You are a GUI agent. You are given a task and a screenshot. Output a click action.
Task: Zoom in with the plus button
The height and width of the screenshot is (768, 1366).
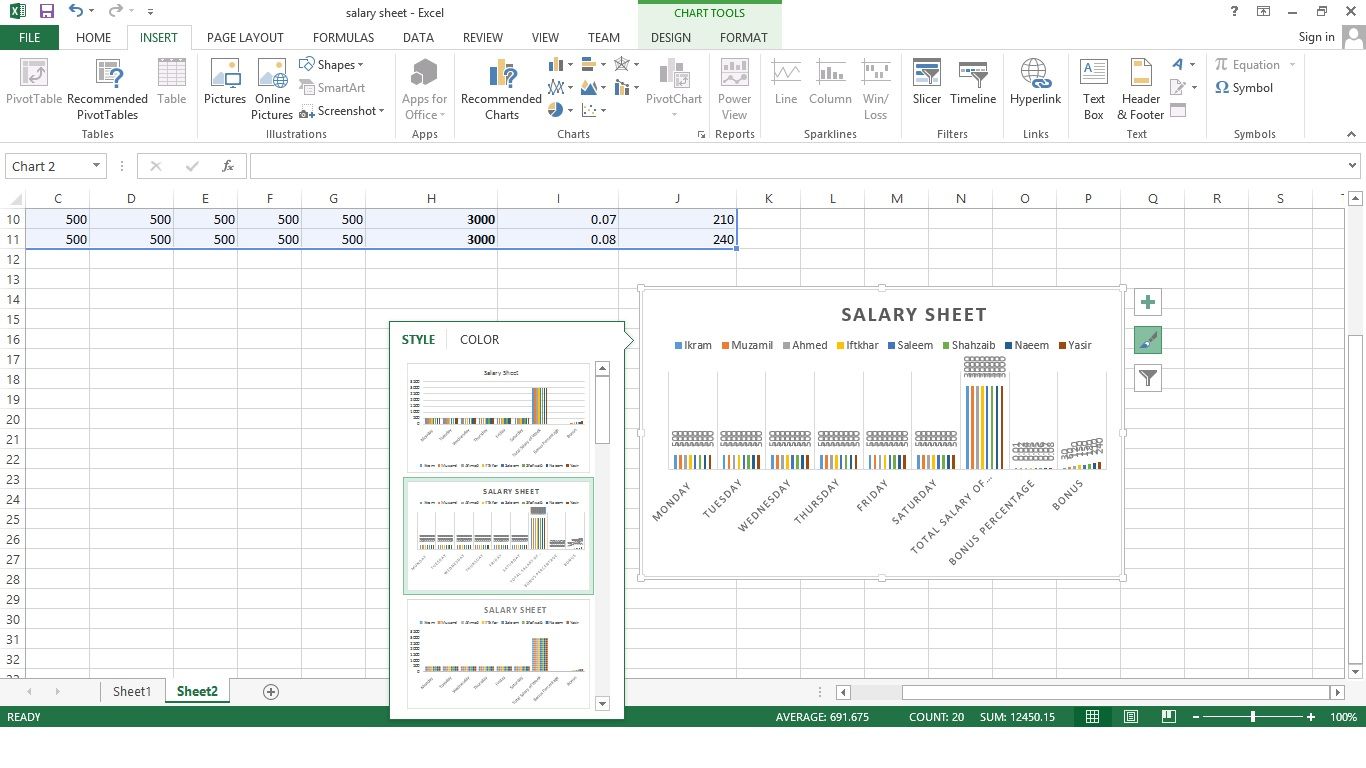[1311, 717]
